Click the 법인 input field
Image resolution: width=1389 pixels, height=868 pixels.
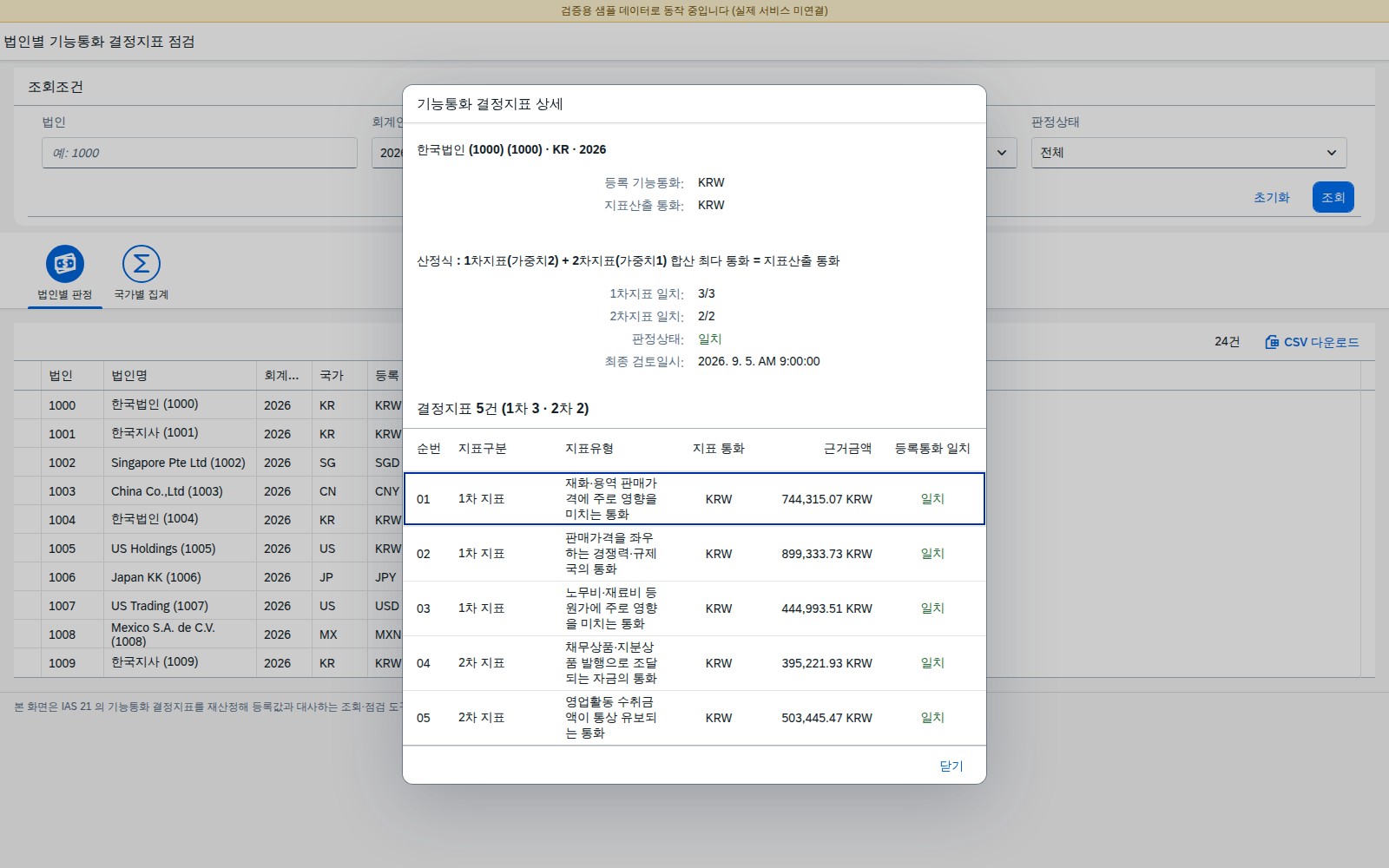pos(200,153)
